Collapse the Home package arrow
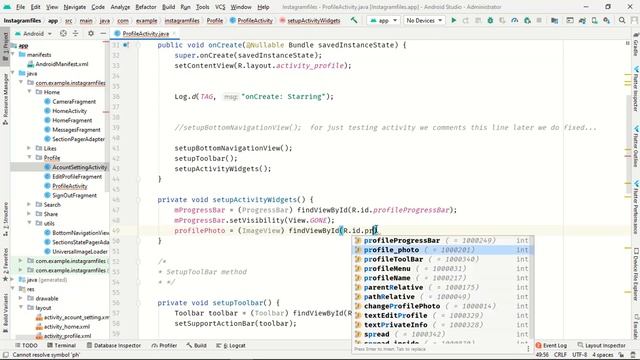Screen dimensions: 640x360 pyautogui.click(x=29, y=92)
